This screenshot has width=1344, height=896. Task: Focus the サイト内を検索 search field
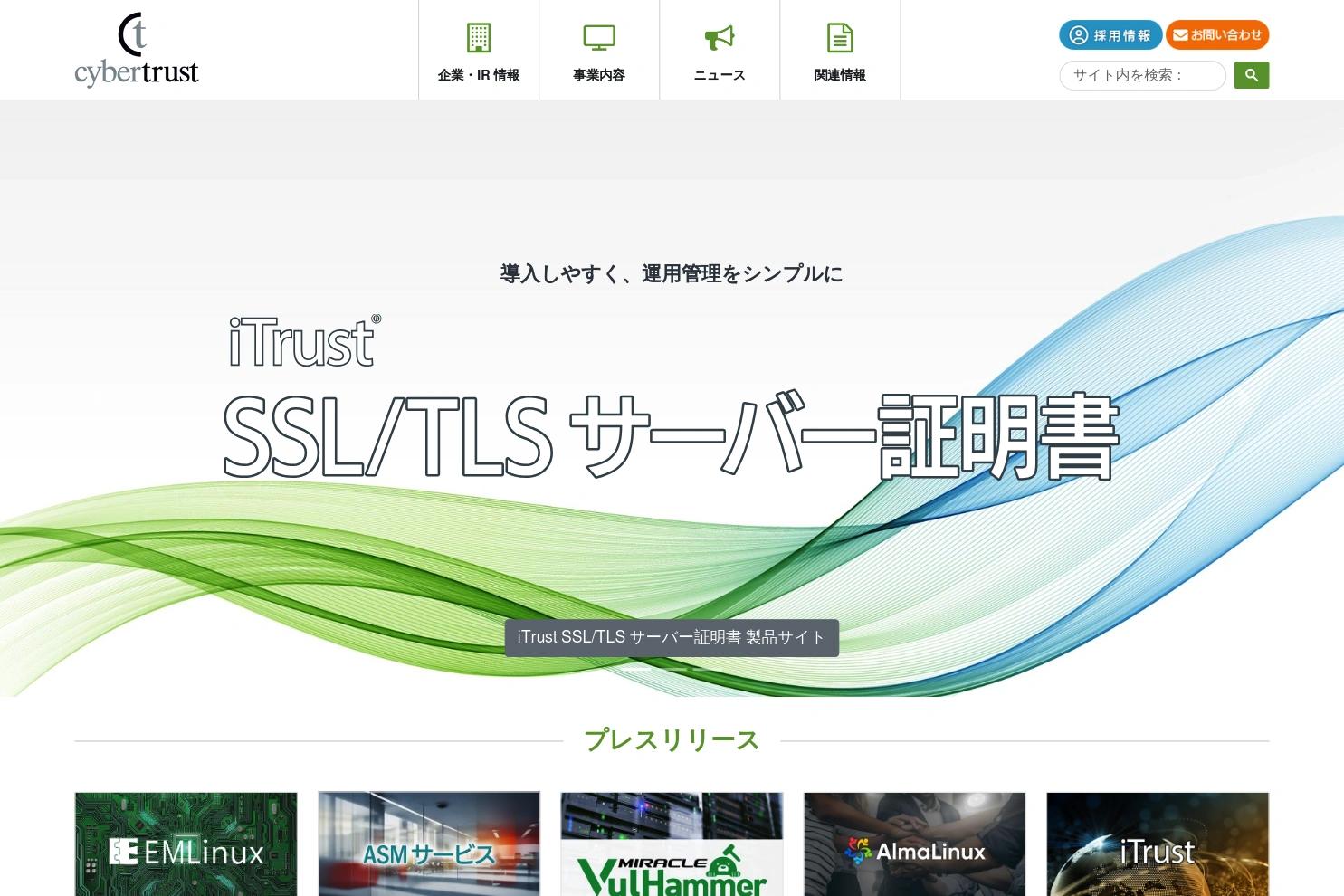click(x=1143, y=75)
